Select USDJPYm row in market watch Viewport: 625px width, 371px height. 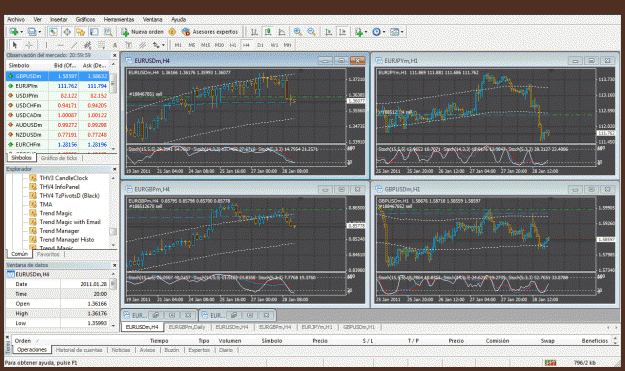coord(57,96)
